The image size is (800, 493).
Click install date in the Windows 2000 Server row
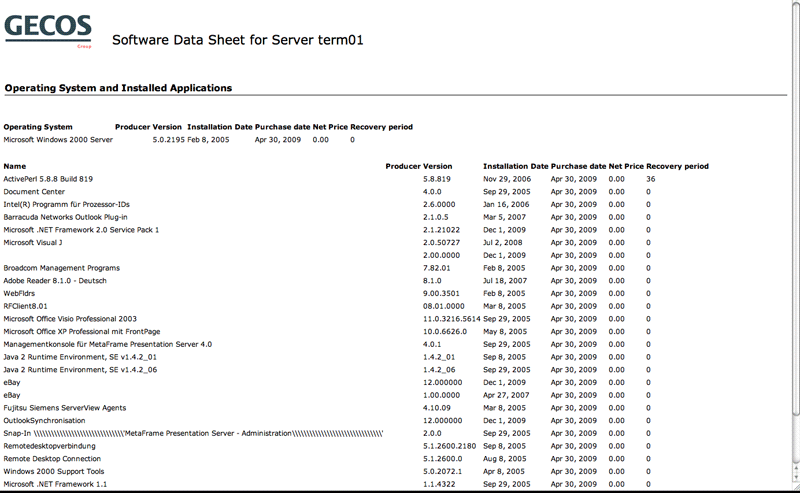click(208, 140)
